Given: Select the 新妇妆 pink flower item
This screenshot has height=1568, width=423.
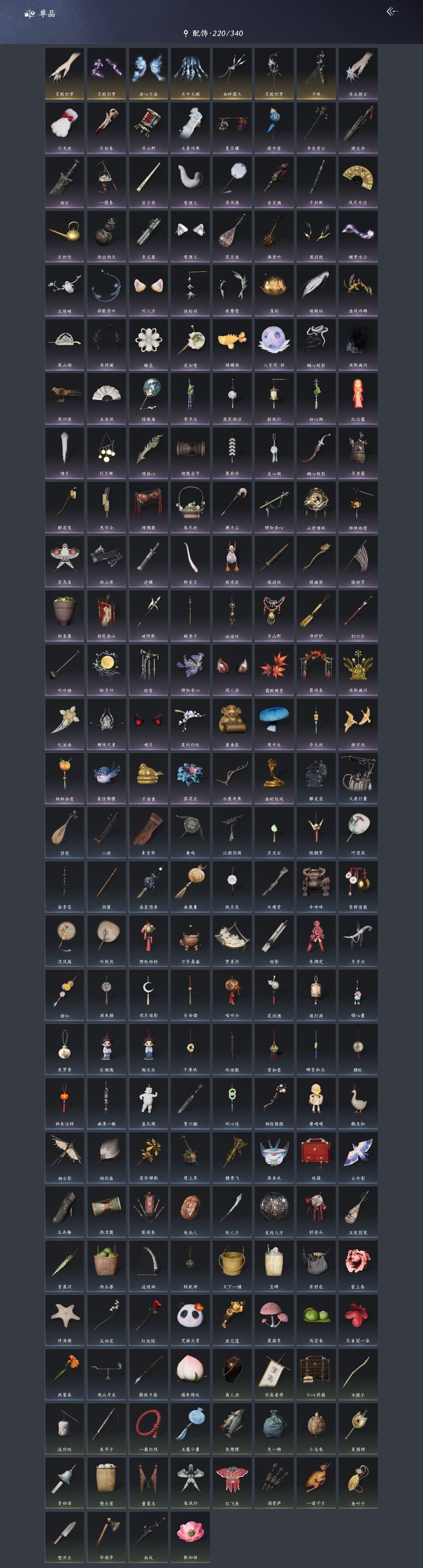Looking at the screenshot, I should click(190, 1537).
